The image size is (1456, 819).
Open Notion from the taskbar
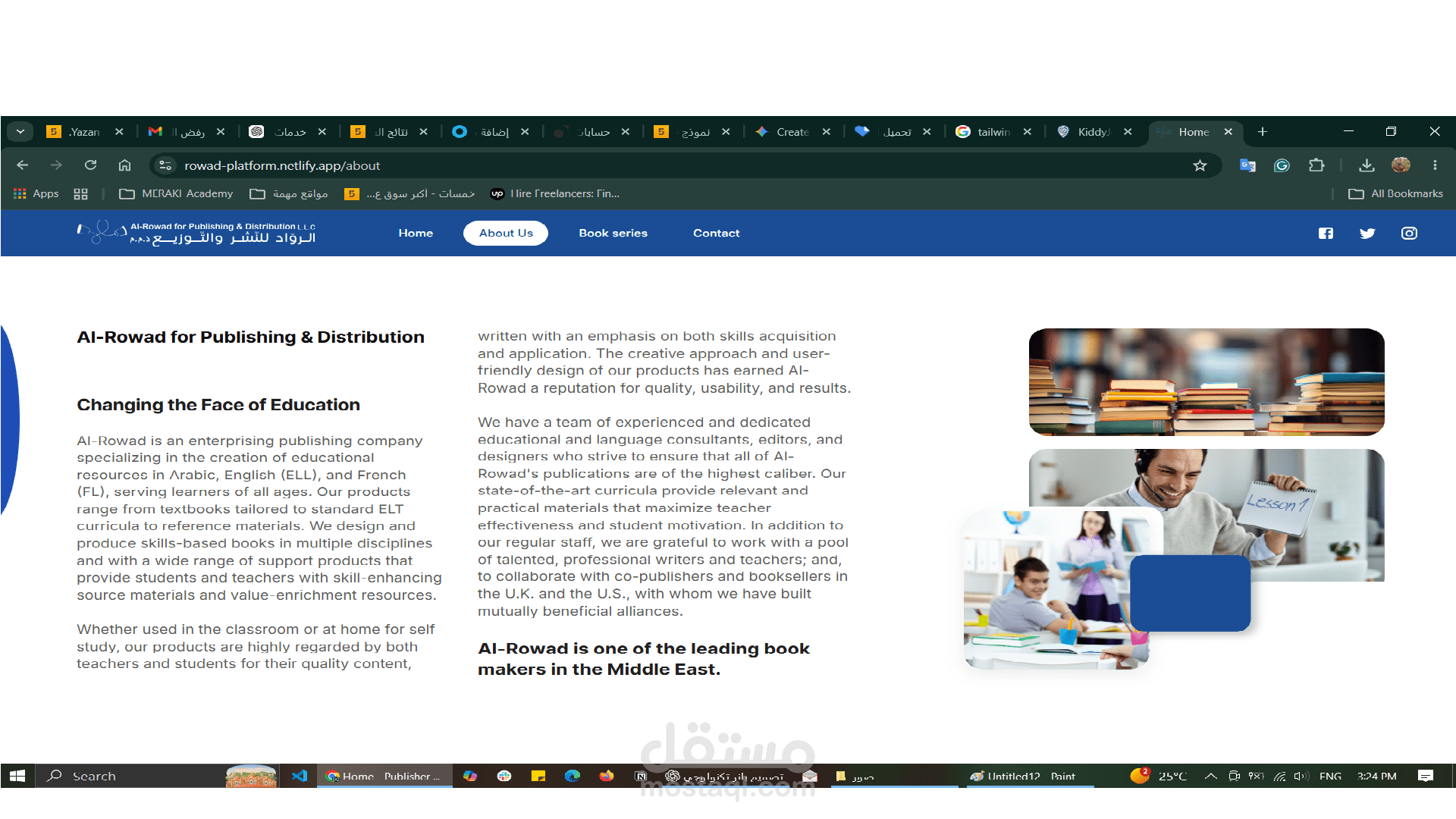tap(641, 776)
